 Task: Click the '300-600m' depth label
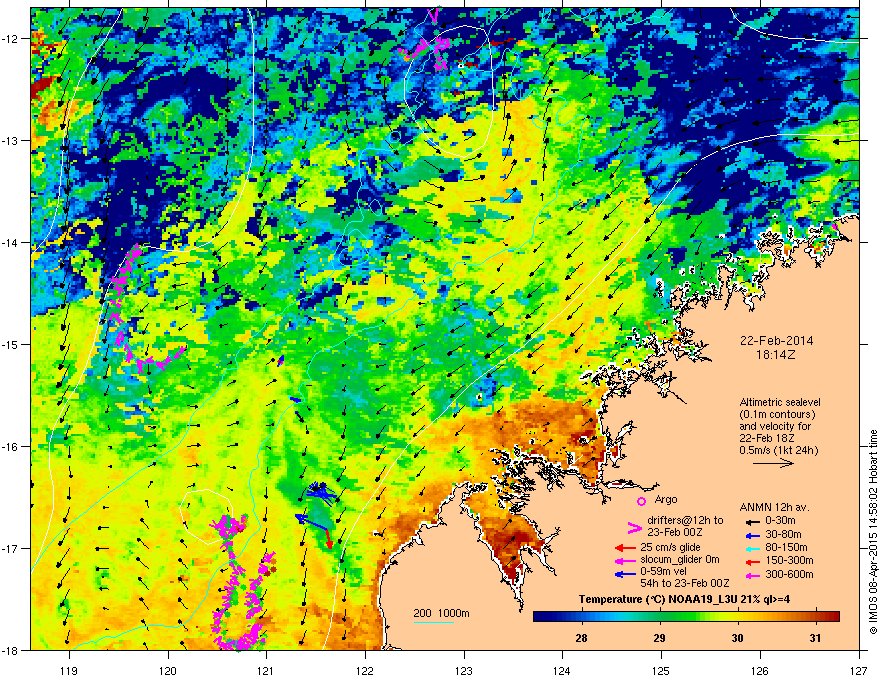[x=789, y=575]
